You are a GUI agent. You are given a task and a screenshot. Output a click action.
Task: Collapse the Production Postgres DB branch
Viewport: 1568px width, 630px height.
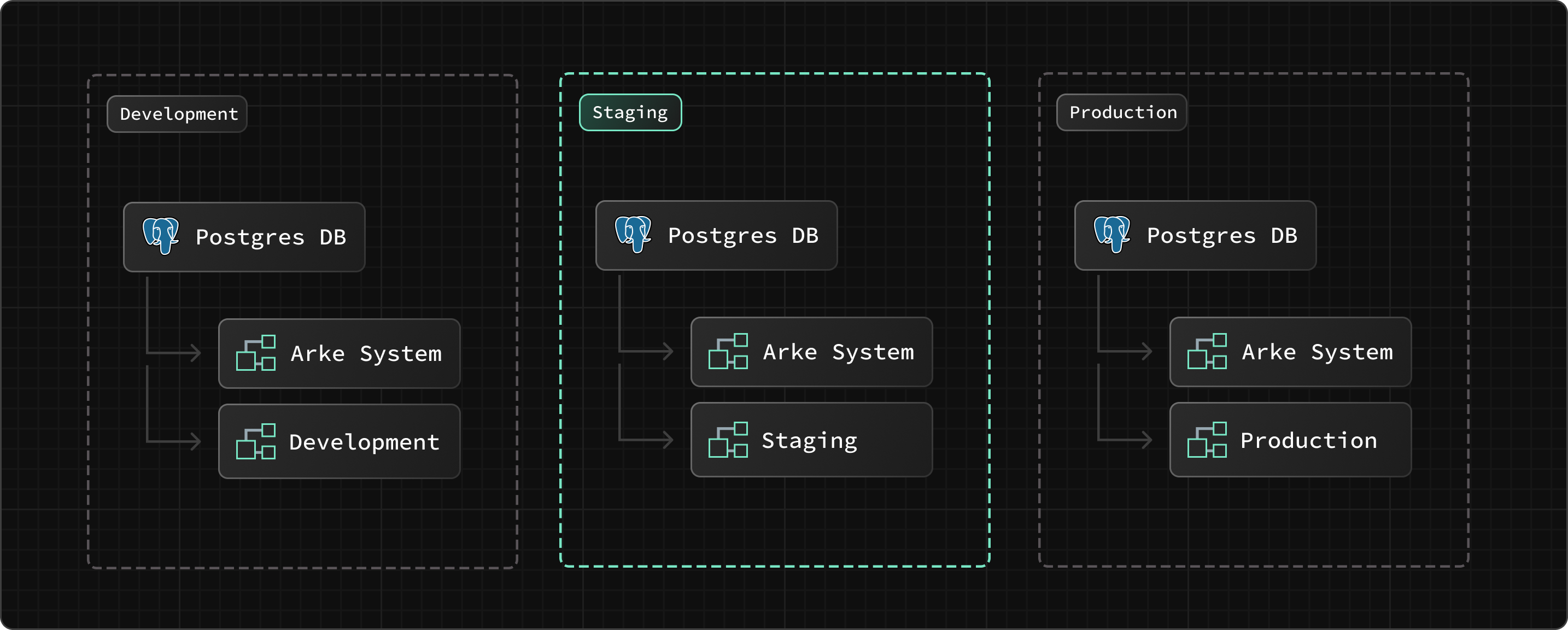pyautogui.click(x=1195, y=236)
